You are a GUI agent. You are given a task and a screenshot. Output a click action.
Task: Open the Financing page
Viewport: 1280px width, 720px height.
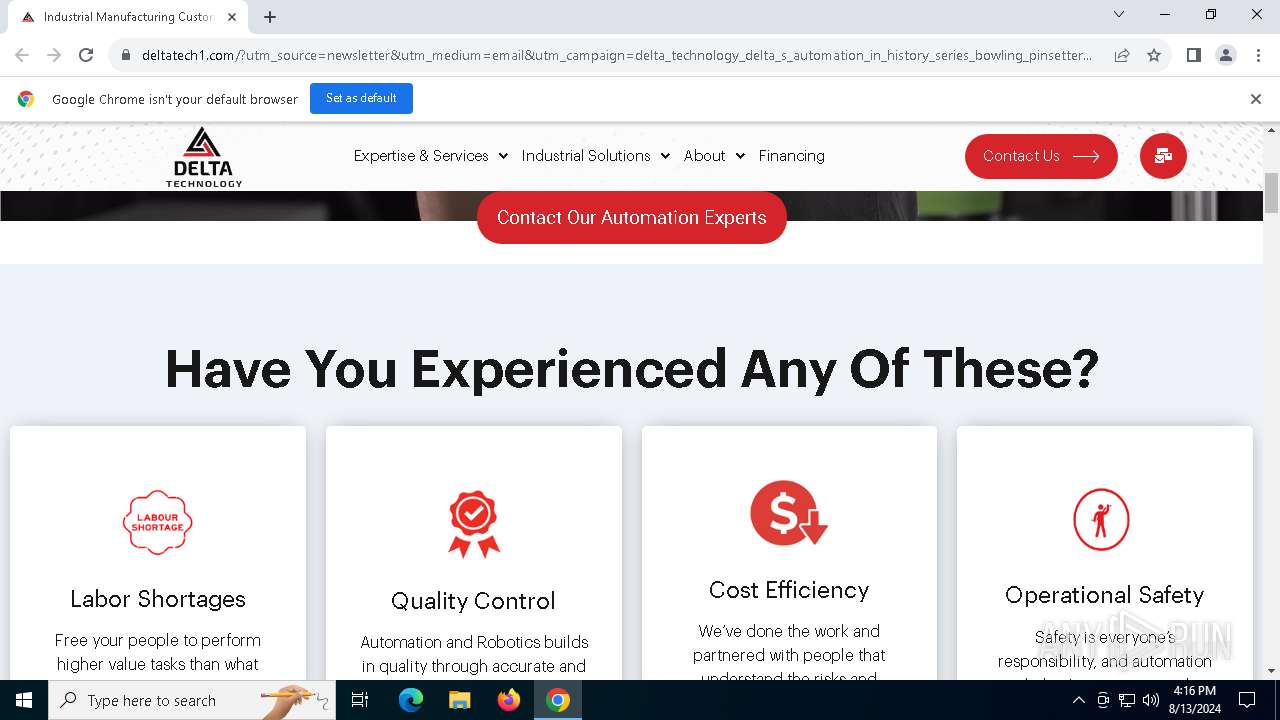pyautogui.click(x=792, y=156)
